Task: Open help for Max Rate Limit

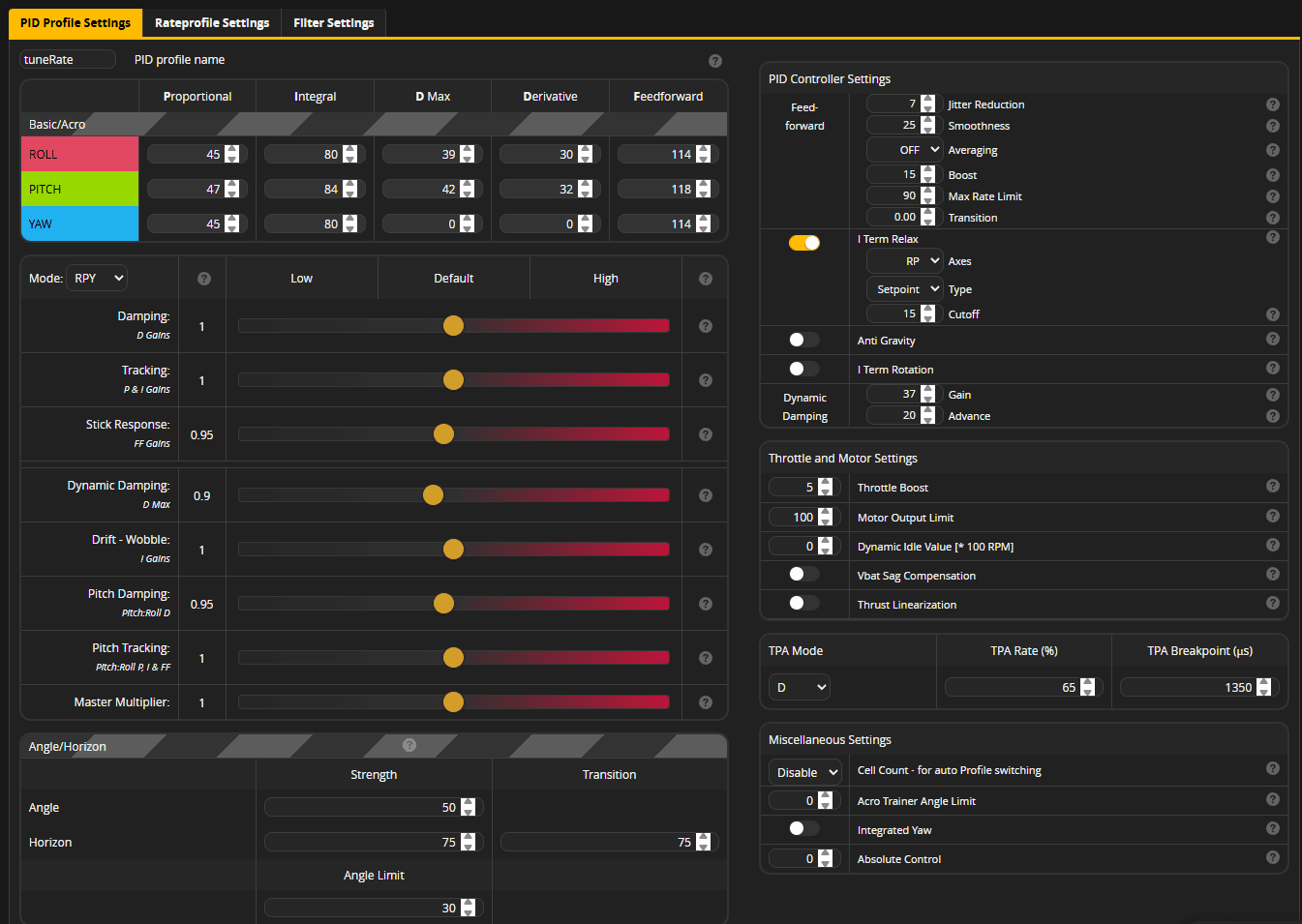Action: (1273, 196)
